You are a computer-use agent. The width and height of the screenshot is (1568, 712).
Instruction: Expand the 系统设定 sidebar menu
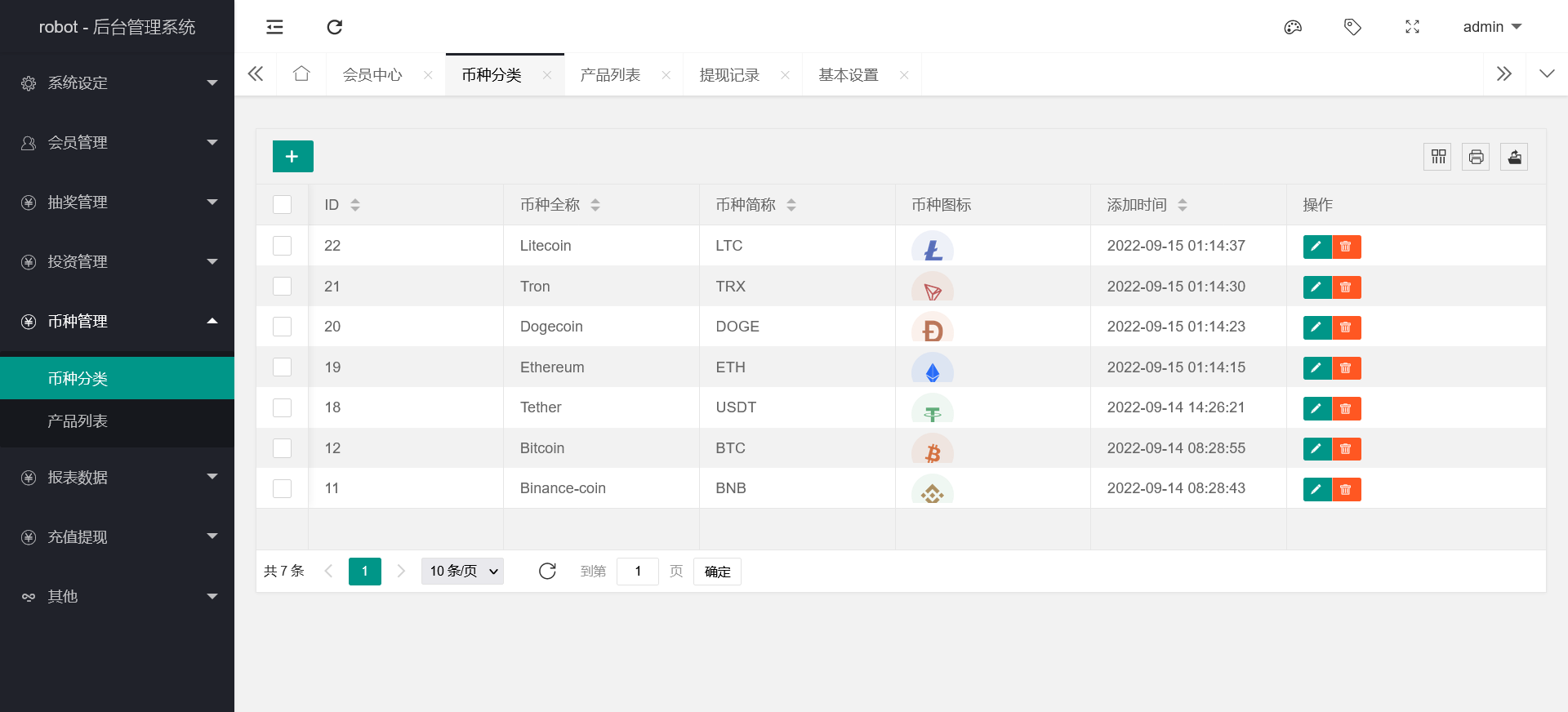tap(117, 82)
